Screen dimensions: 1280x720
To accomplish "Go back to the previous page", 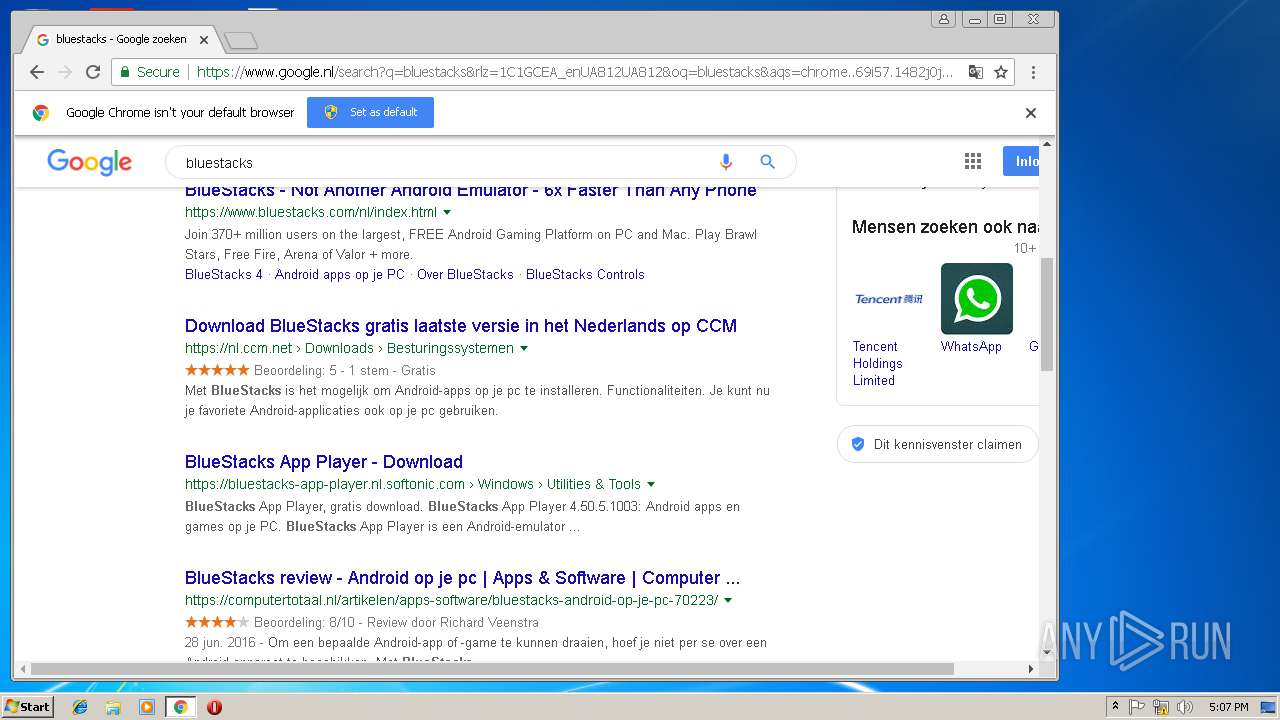I will pos(37,72).
